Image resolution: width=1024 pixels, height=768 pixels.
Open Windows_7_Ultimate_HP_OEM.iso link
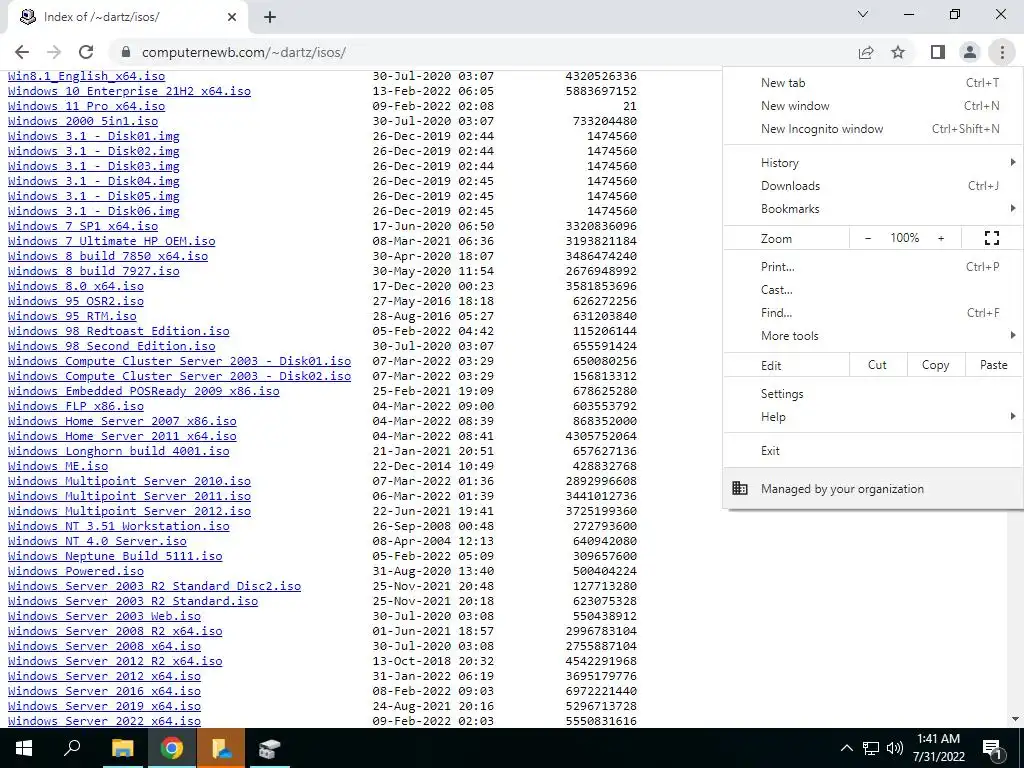[112, 241]
